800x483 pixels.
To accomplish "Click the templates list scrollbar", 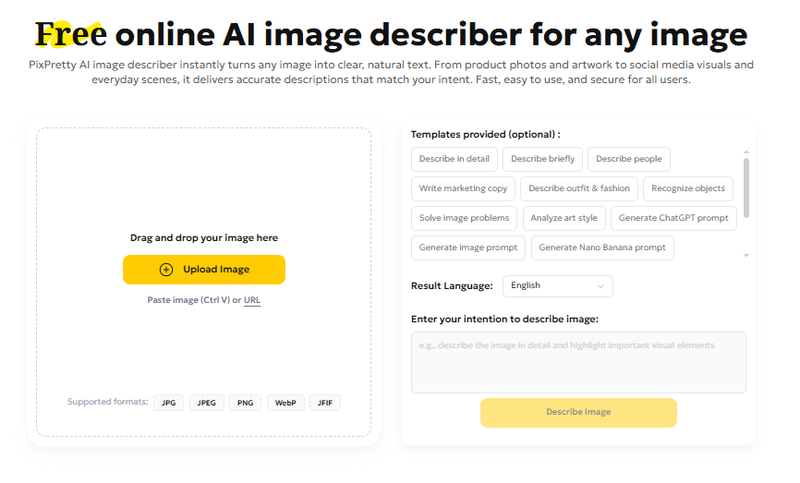I will click(746, 185).
